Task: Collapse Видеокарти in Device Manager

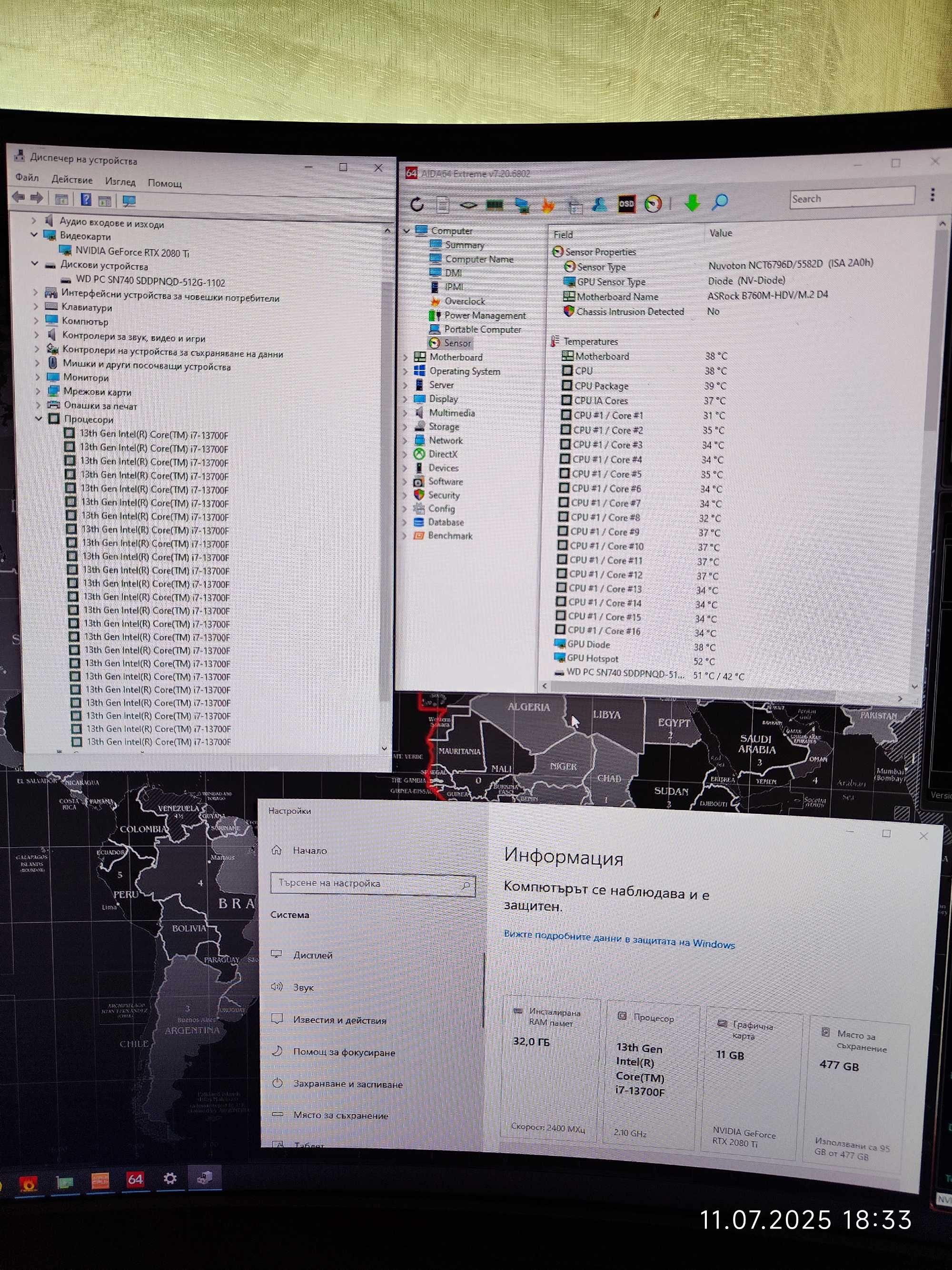Action: pyautogui.click(x=34, y=235)
